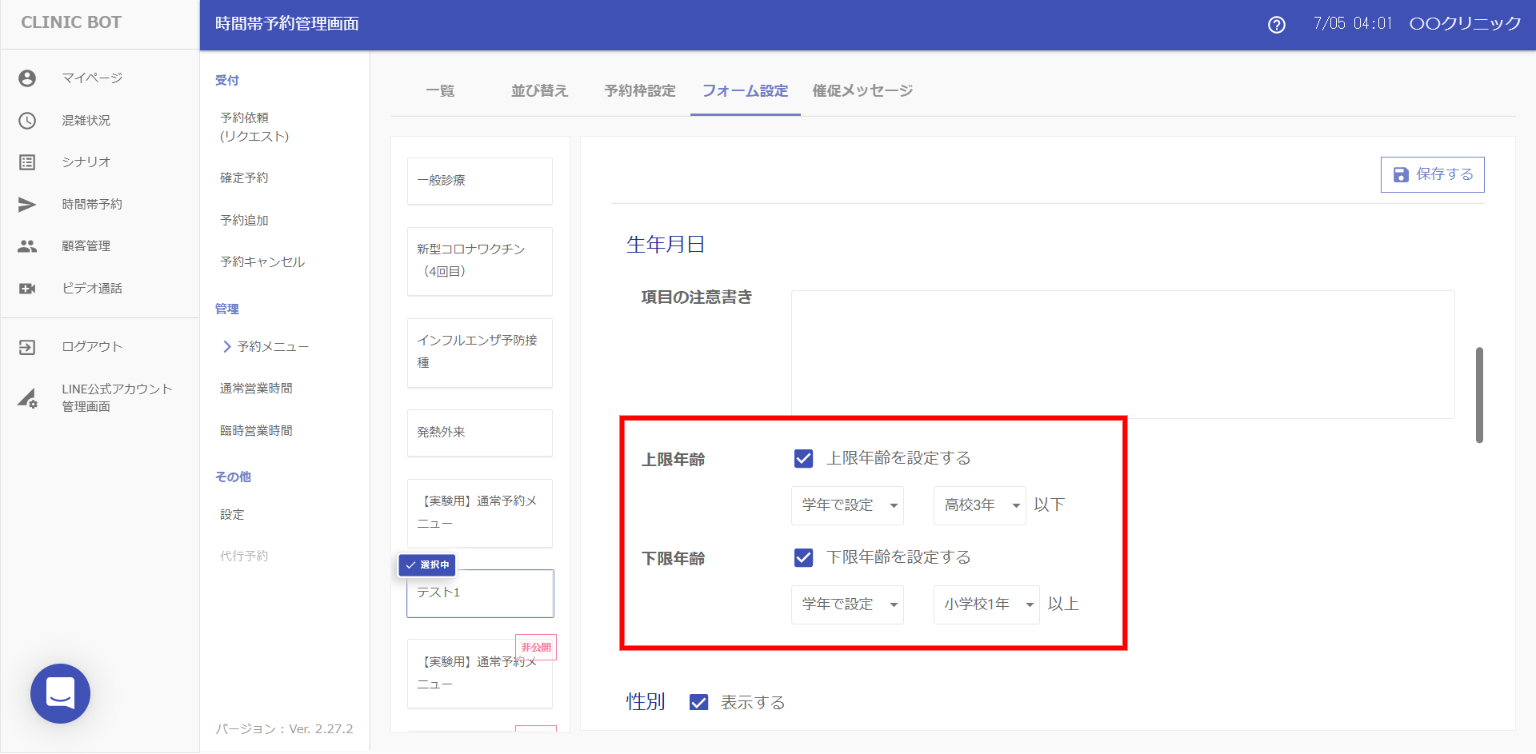Click the ビデオ通話 camera icon
This screenshot has height=754, width=1536.
[27, 288]
